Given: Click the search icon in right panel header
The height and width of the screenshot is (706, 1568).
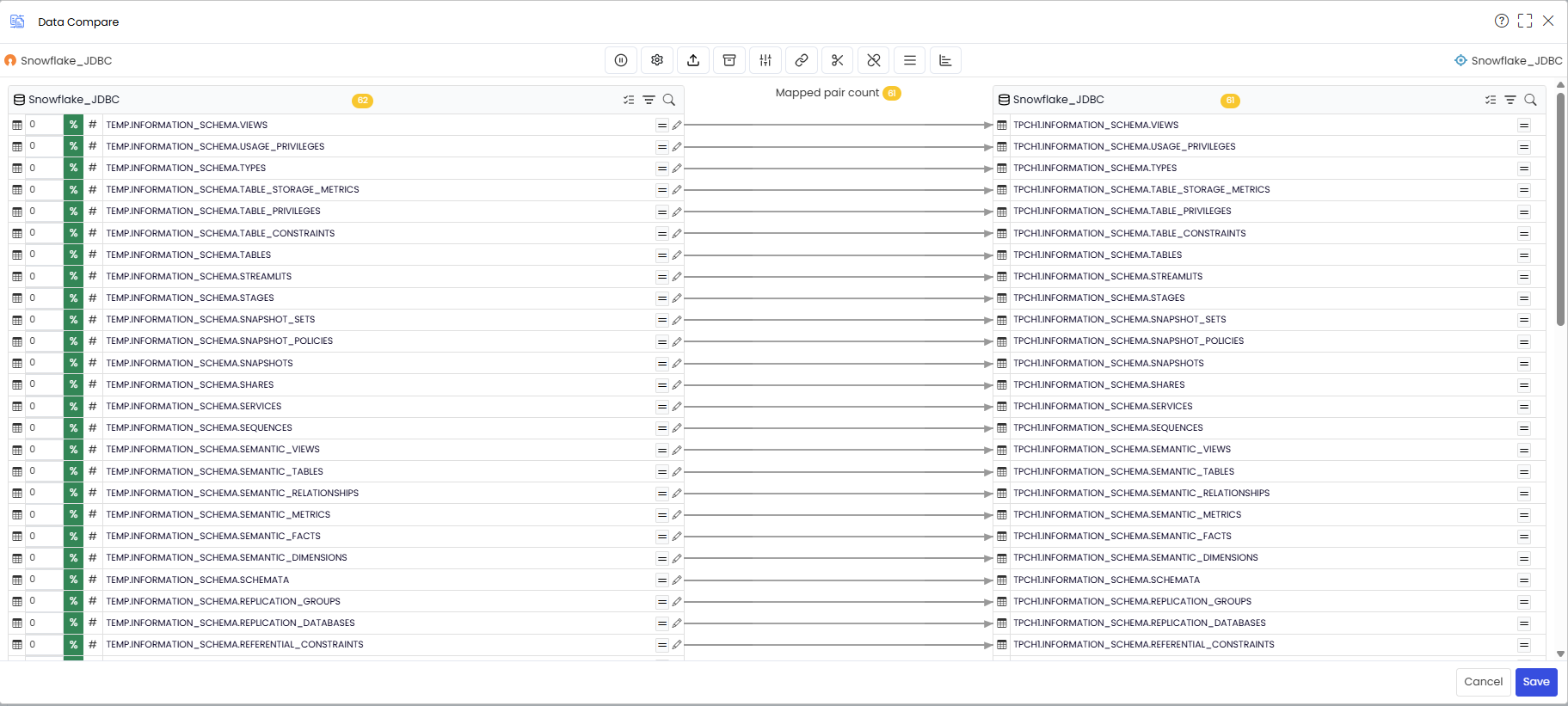Looking at the screenshot, I should (x=1531, y=100).
